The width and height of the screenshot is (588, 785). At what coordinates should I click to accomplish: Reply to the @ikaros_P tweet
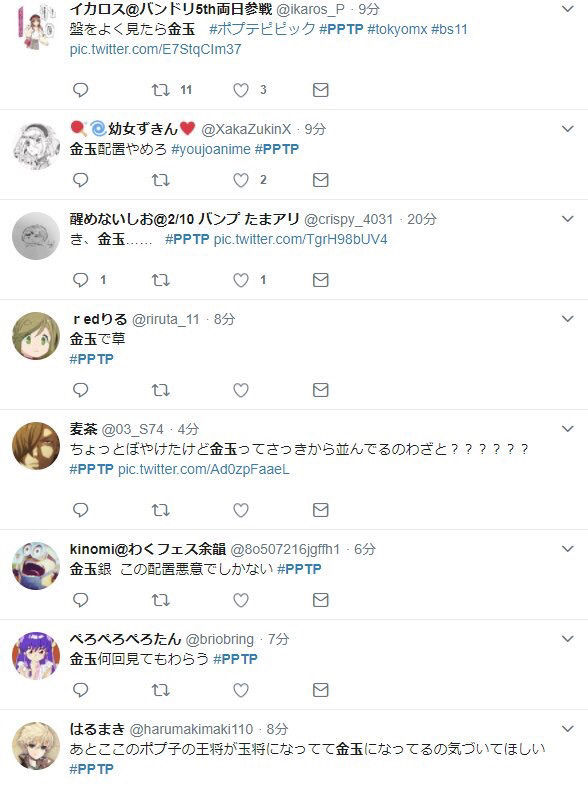click(x=81, y=90)
